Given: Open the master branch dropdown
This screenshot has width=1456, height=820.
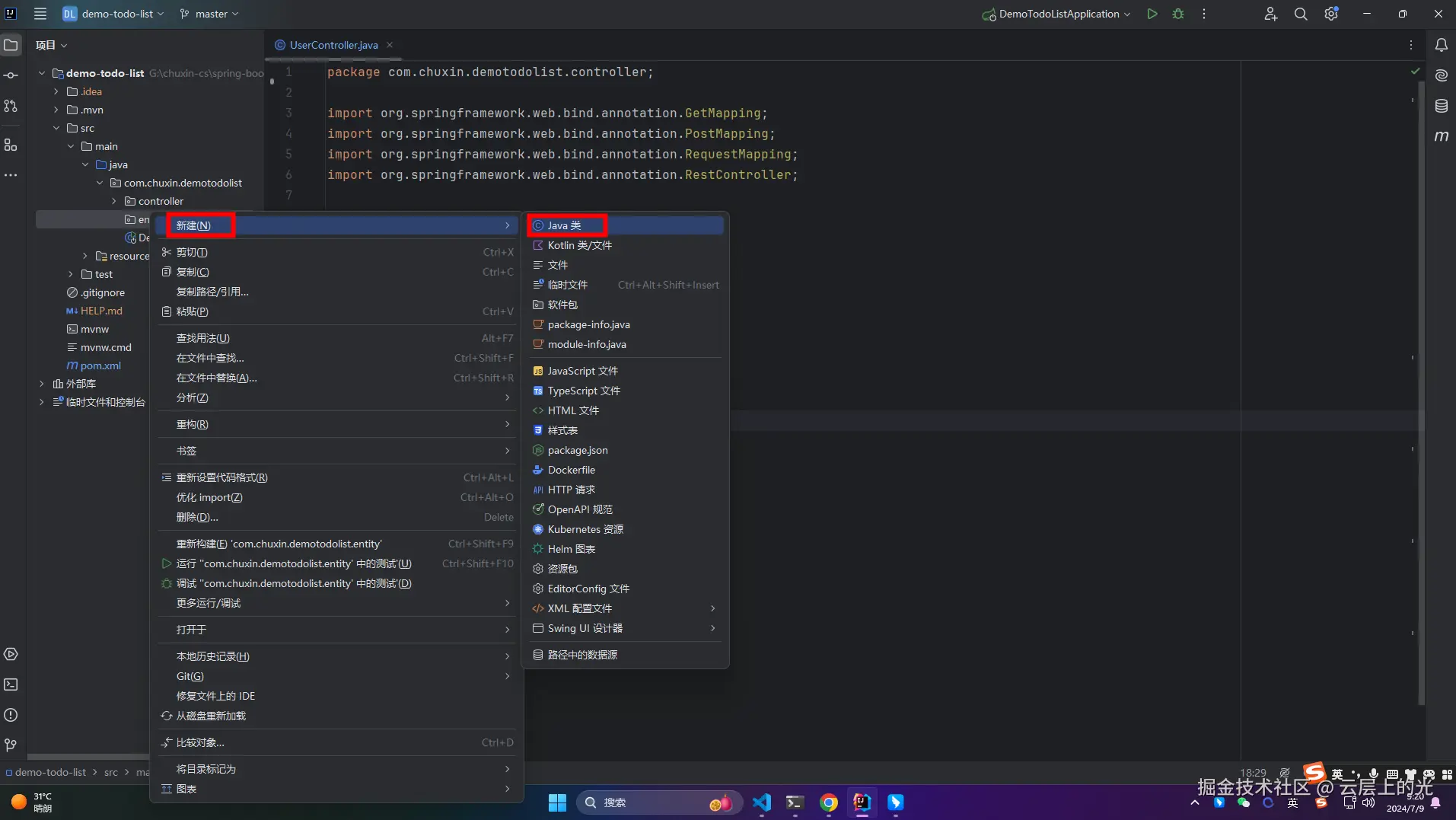Looking at the screenshot, I should coord(209,14).
